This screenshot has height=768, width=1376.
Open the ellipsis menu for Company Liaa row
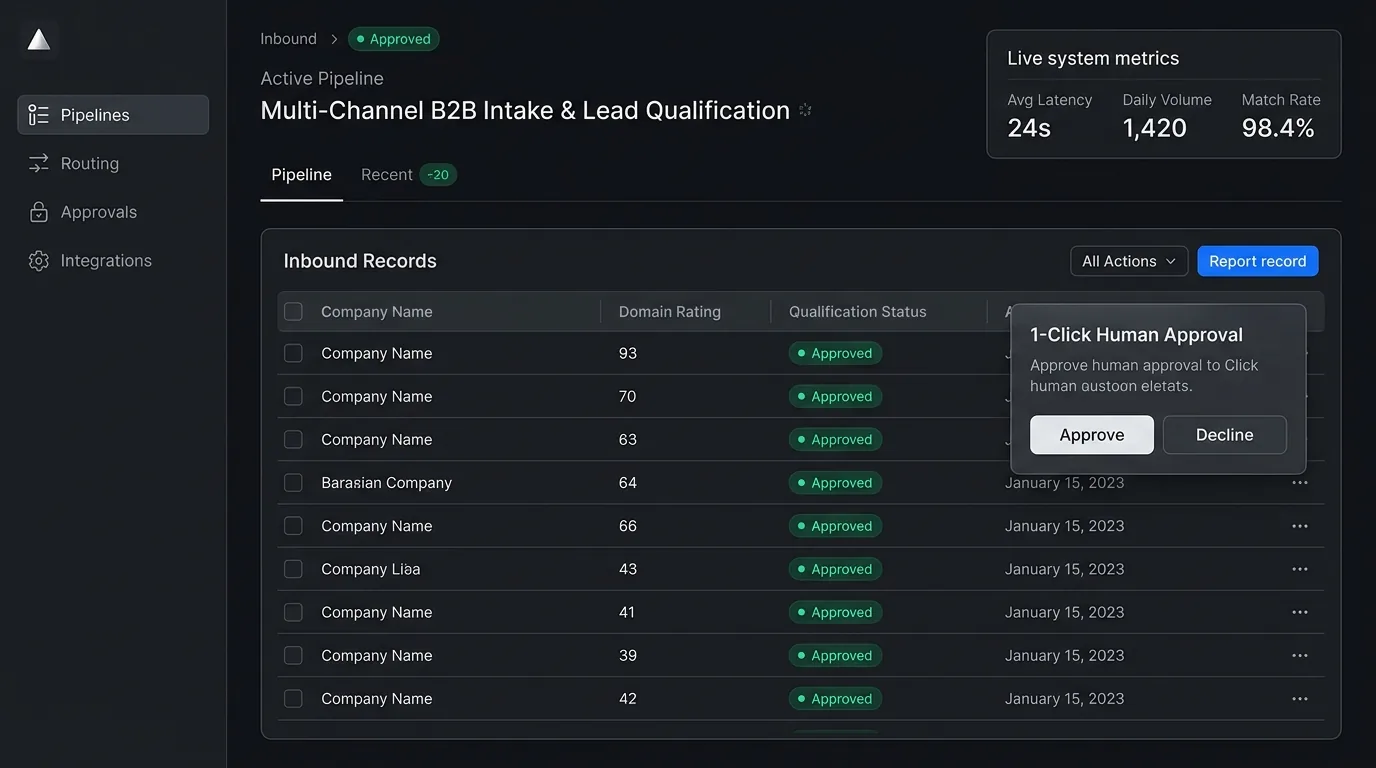click(1300, 569)
